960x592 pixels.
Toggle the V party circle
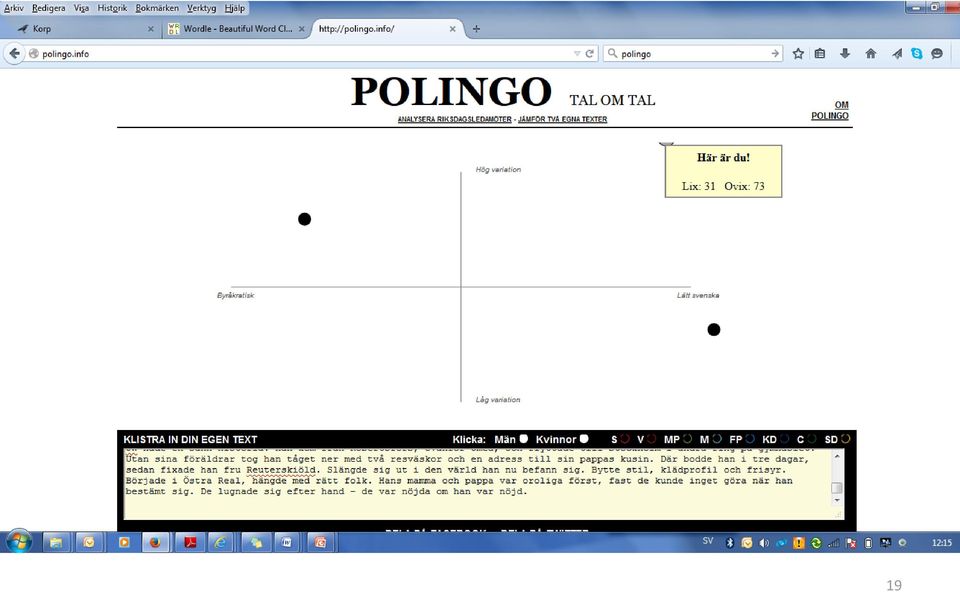(651, 439)
